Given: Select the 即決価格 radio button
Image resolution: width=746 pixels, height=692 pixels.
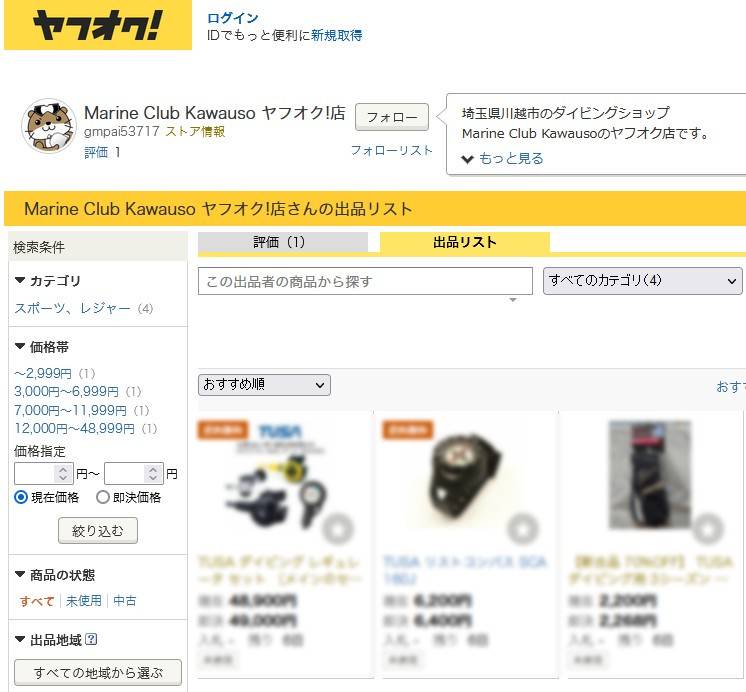Looking at the screenshot, I should (103, 497).
